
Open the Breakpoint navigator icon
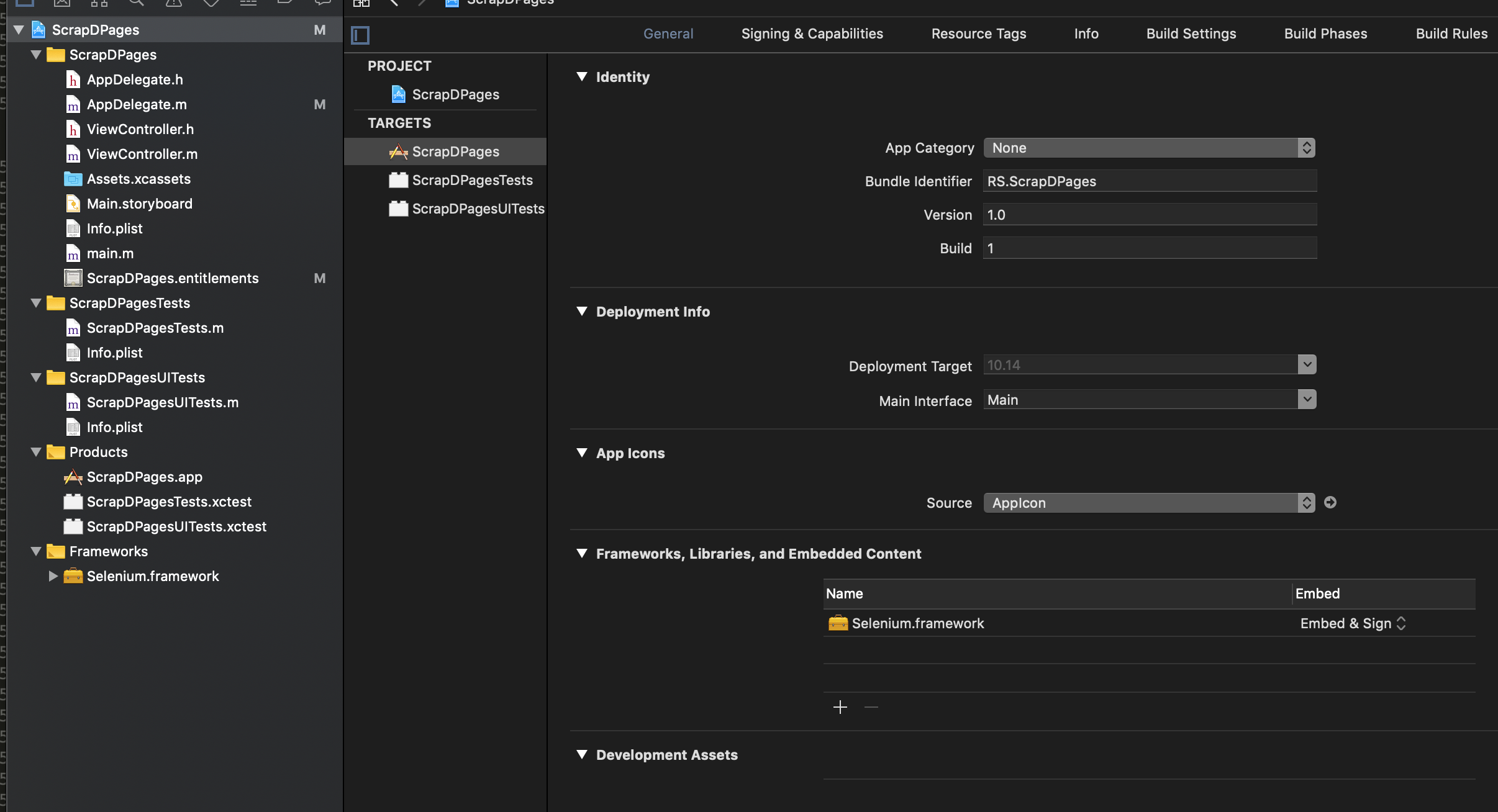pyautogui.click(x=286, y=3)
